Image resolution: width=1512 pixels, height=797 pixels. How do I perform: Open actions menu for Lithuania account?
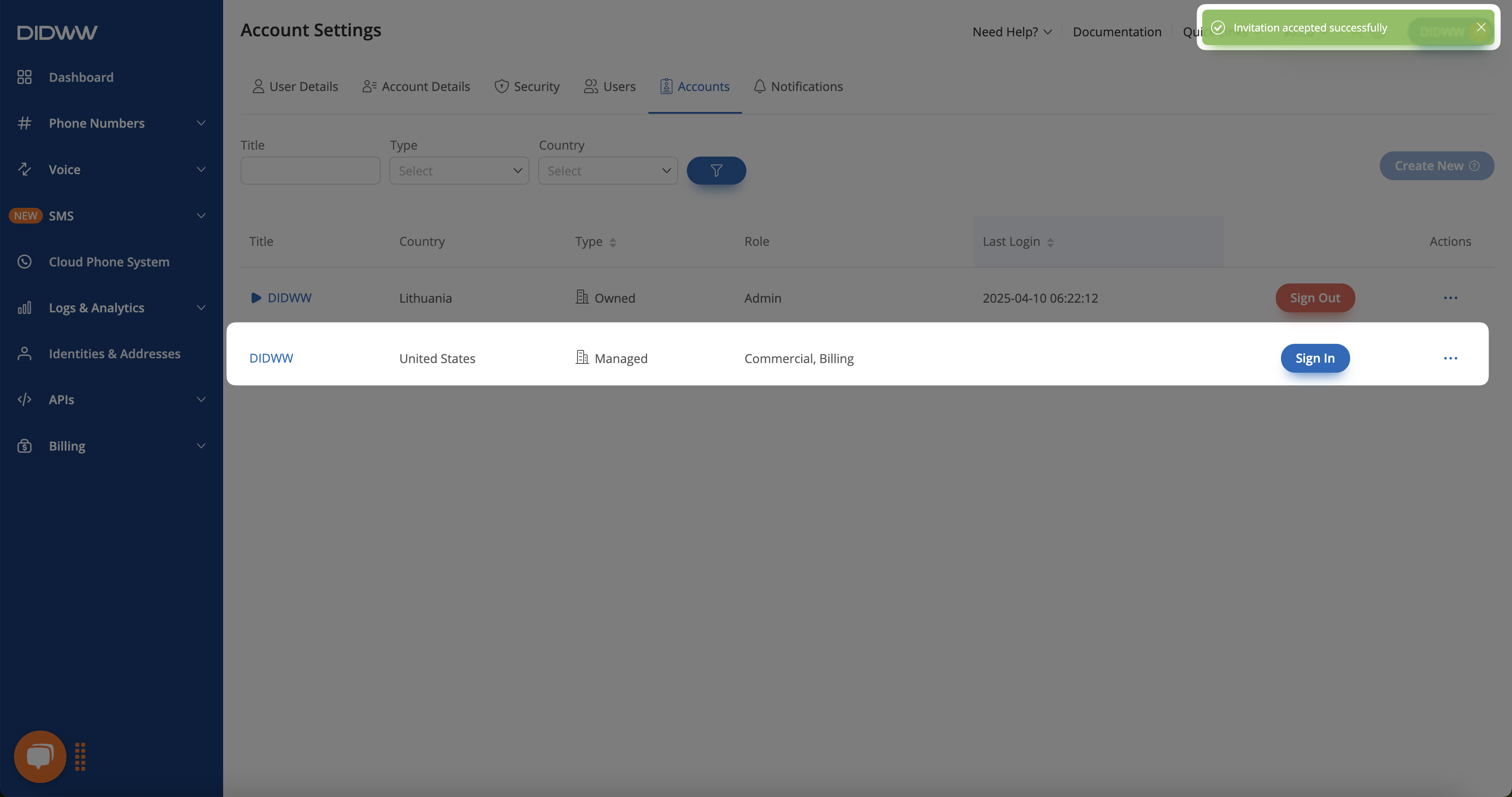[1450, 298]
